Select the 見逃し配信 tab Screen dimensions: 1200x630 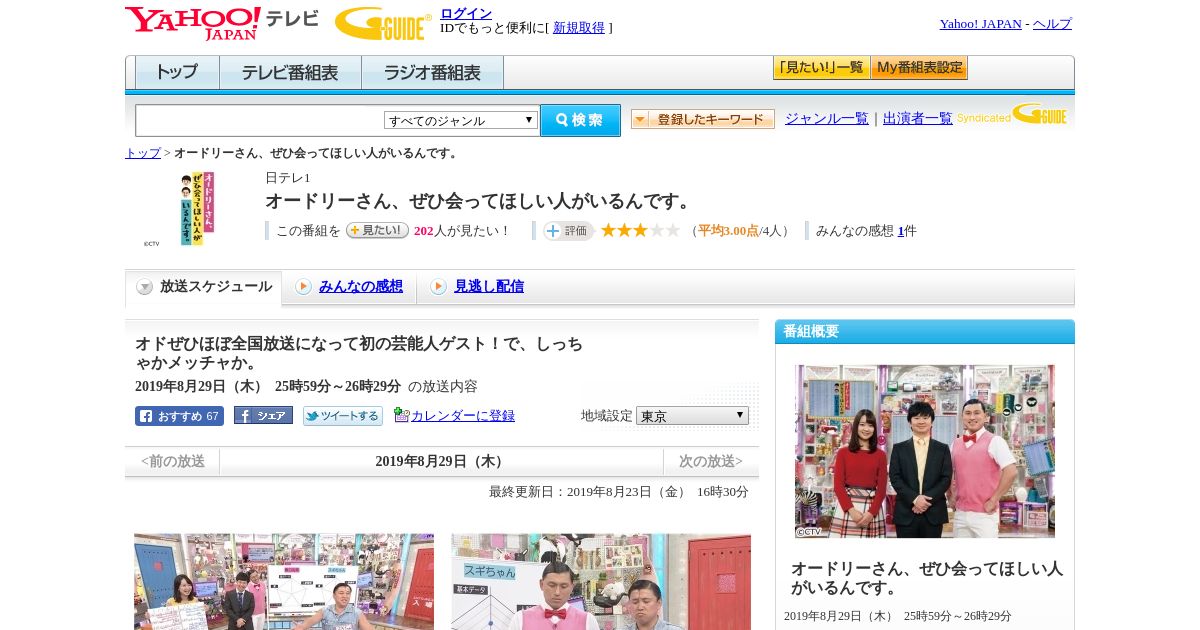[488, 287]
